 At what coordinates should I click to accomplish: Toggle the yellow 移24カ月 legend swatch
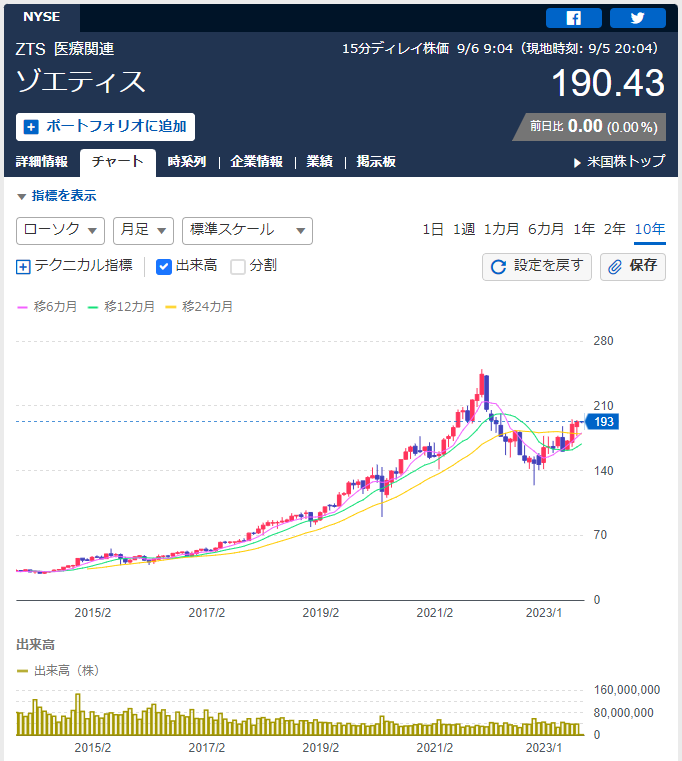point(170,307)
